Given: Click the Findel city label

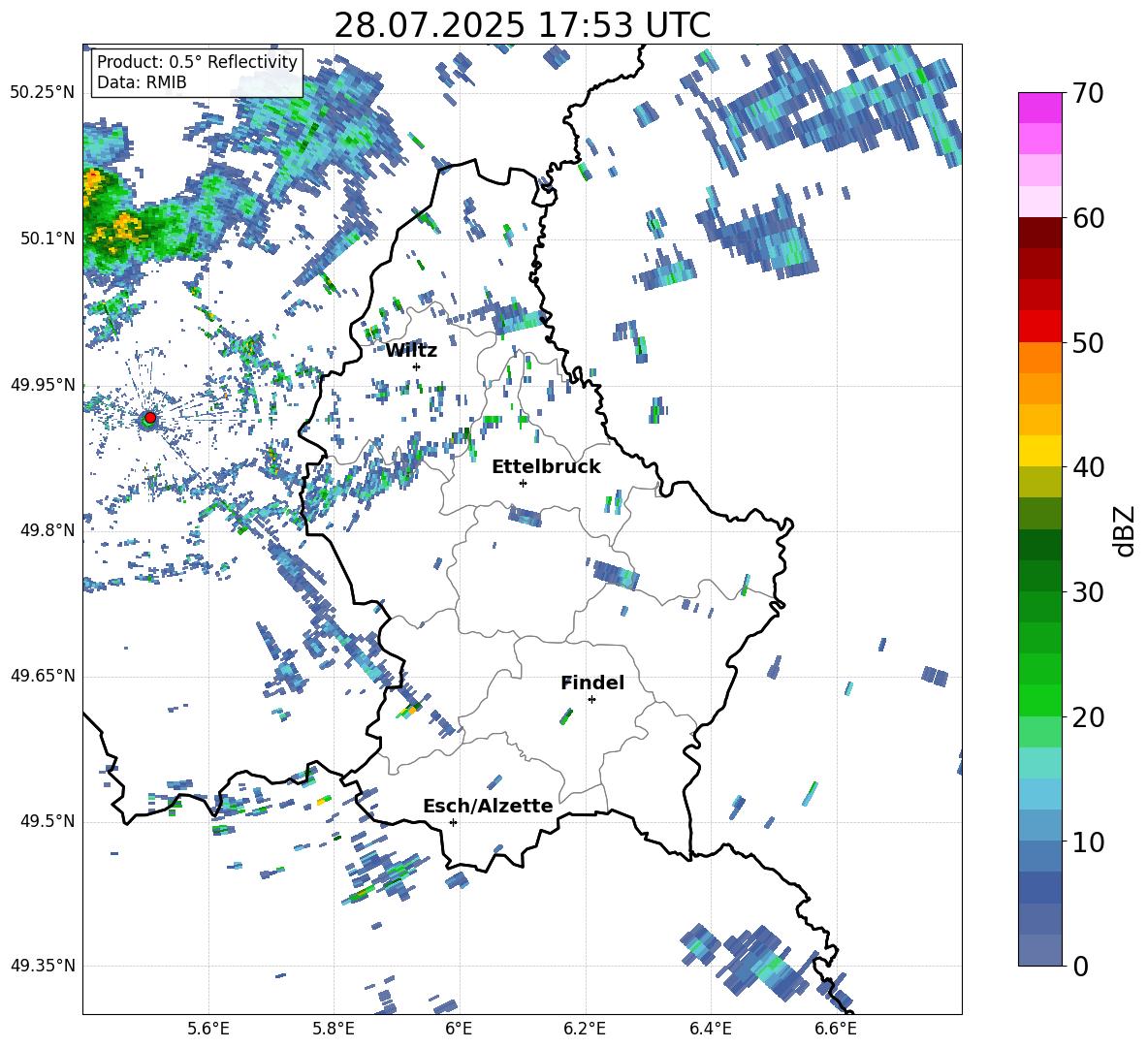Looking at the screenshot, I should [592, 683].
